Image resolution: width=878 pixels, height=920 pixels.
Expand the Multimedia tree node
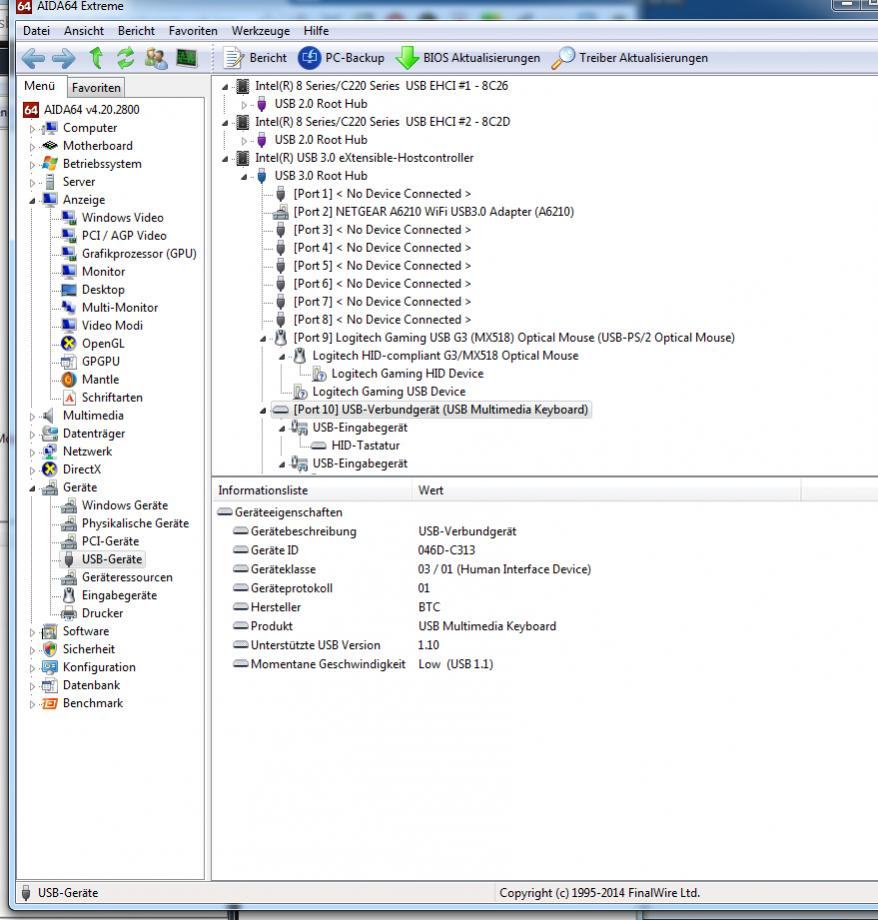[32, 416]
